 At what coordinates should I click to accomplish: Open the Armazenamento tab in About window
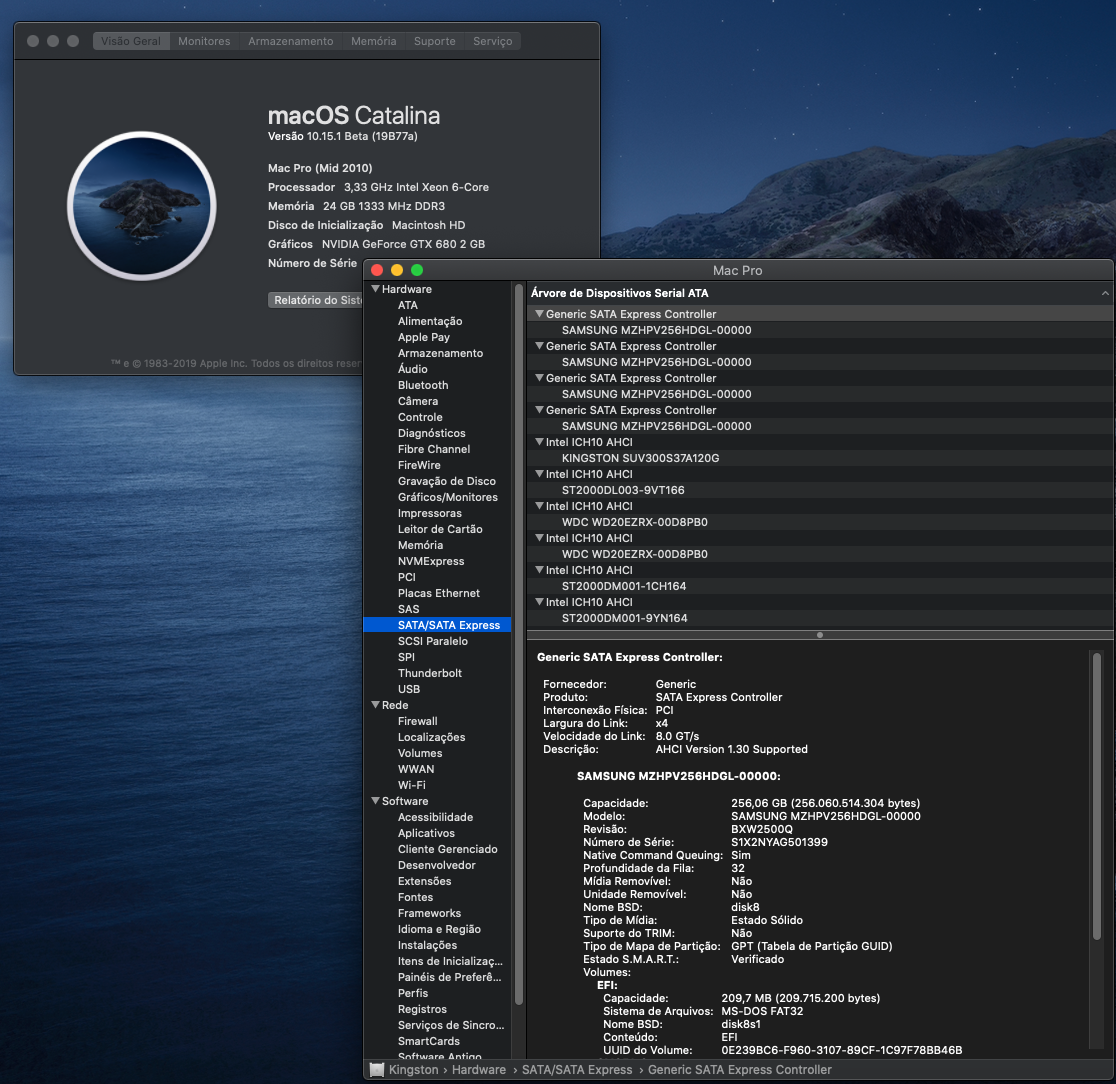tap(290, 41)
